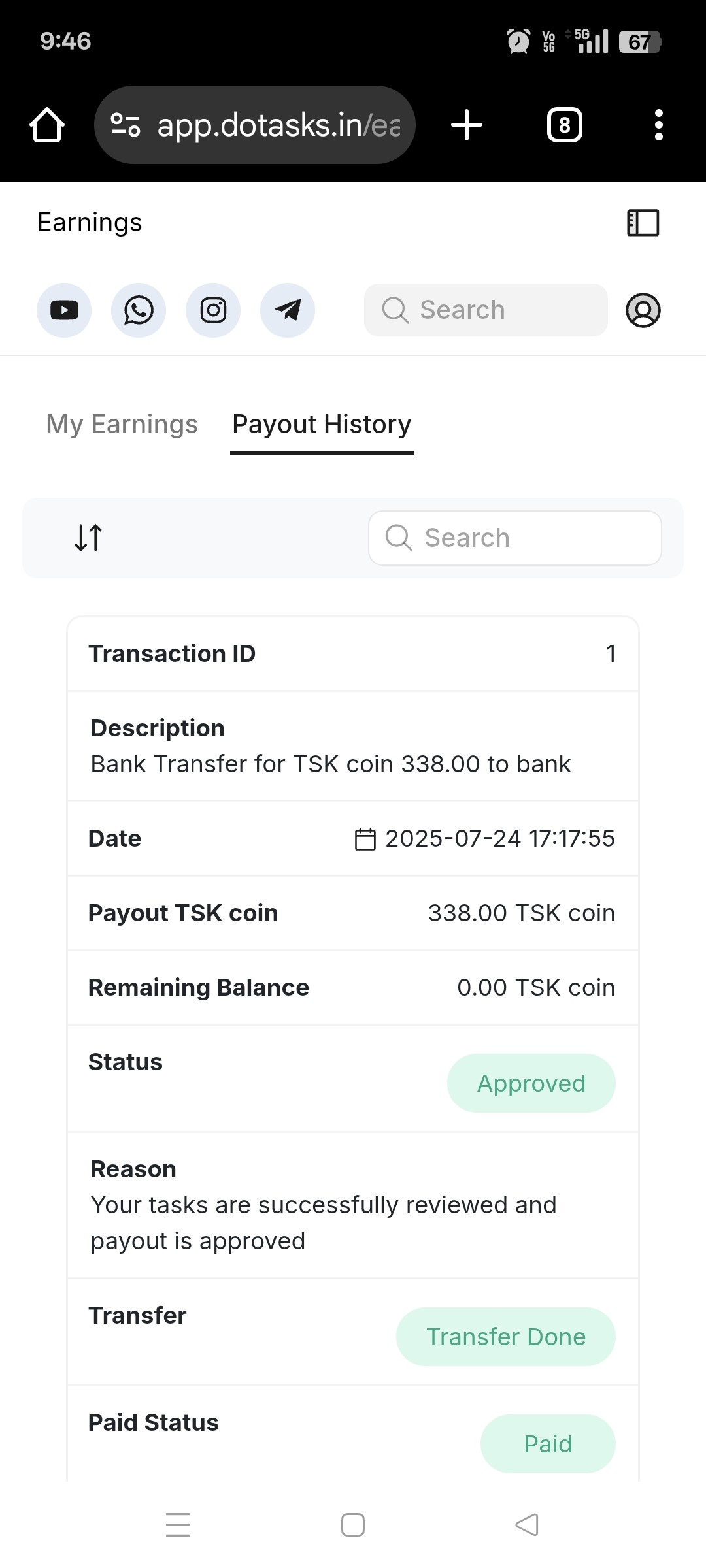Click the sort arrows icon

tap(88, 538)
